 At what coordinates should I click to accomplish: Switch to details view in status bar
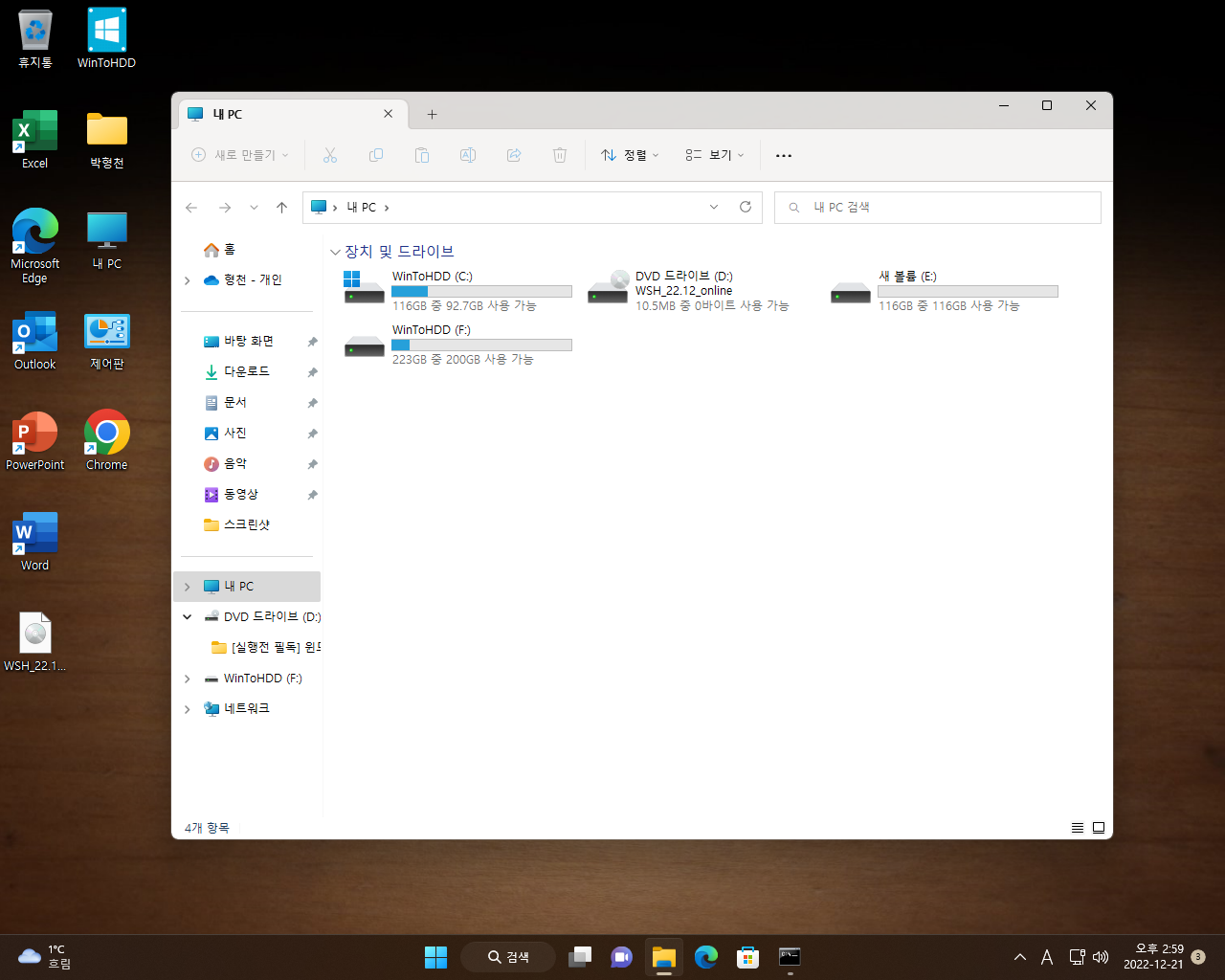(1078, 828)
